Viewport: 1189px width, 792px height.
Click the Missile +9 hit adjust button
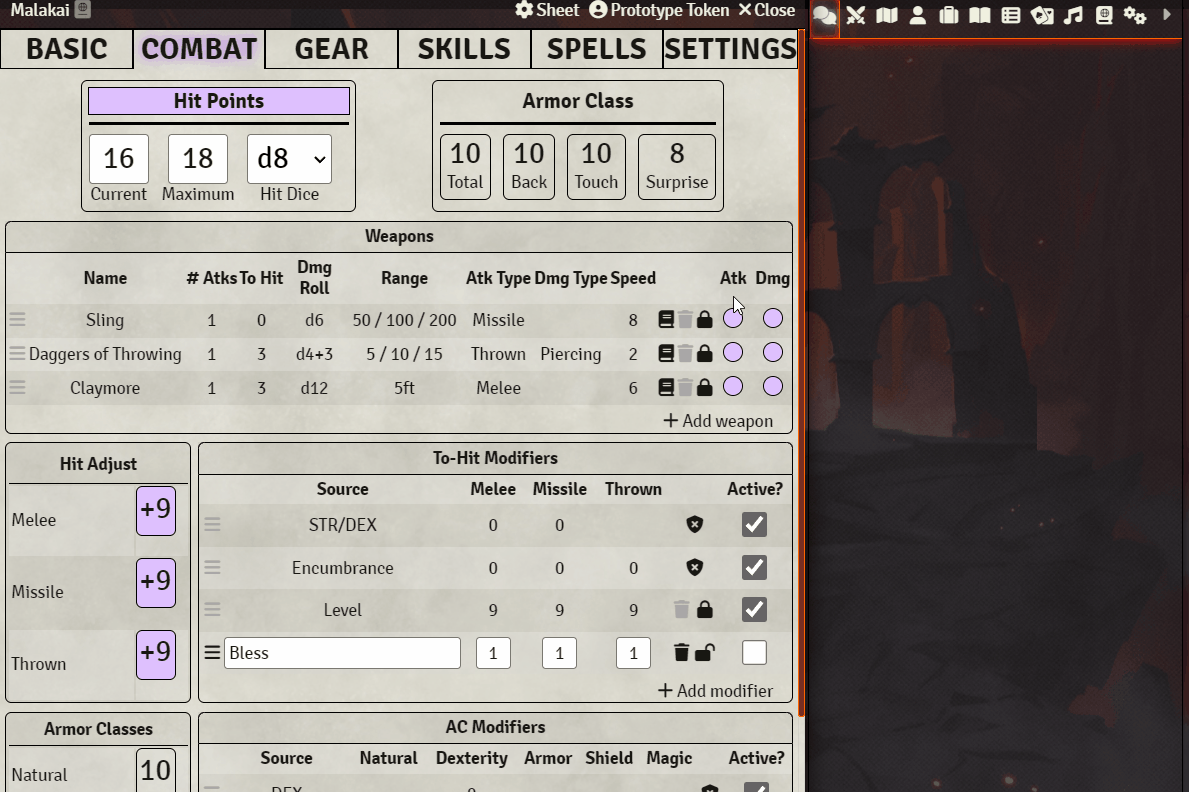pos(156,583)
